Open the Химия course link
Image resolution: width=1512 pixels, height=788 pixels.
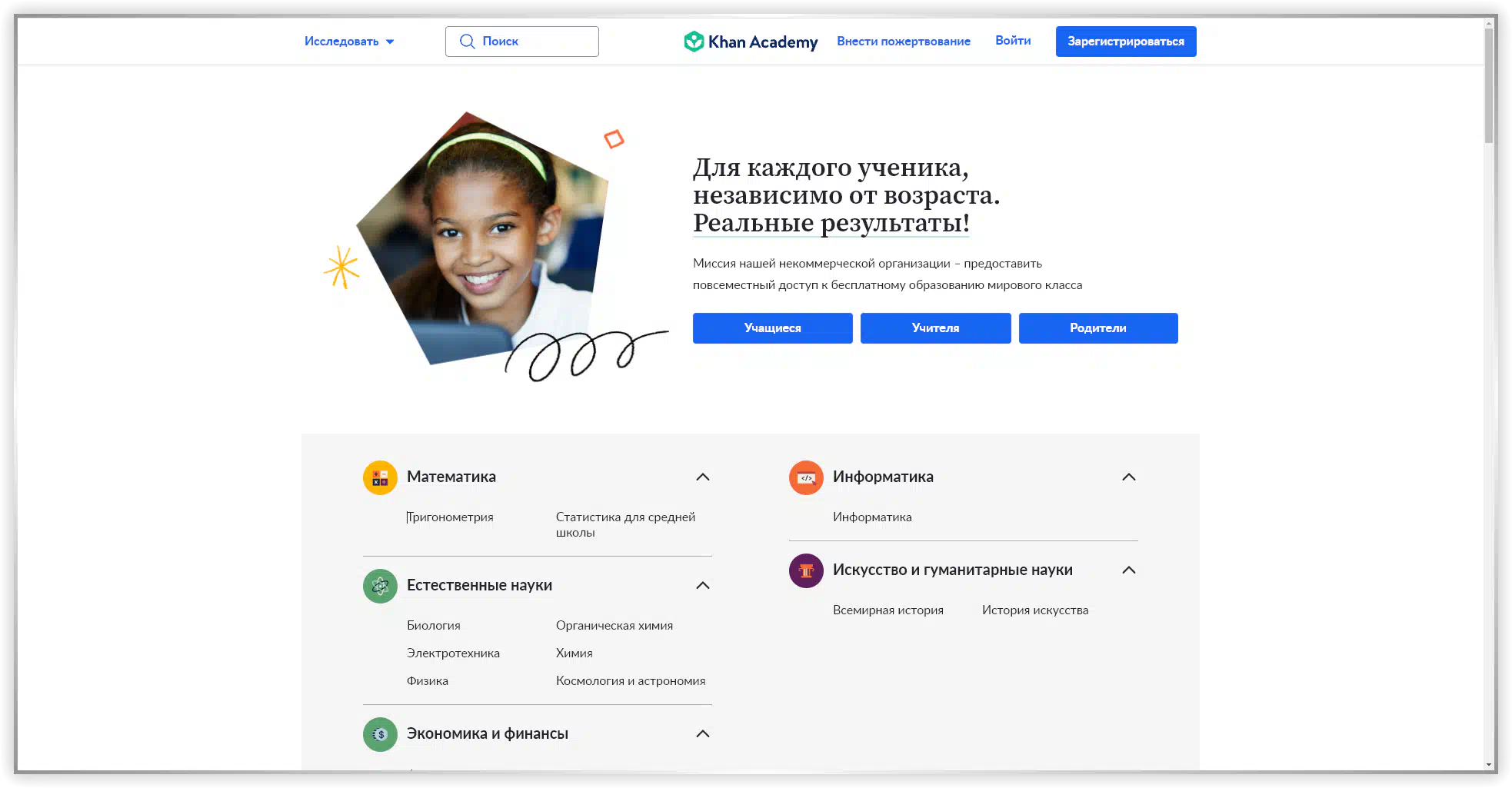point(574,653)
